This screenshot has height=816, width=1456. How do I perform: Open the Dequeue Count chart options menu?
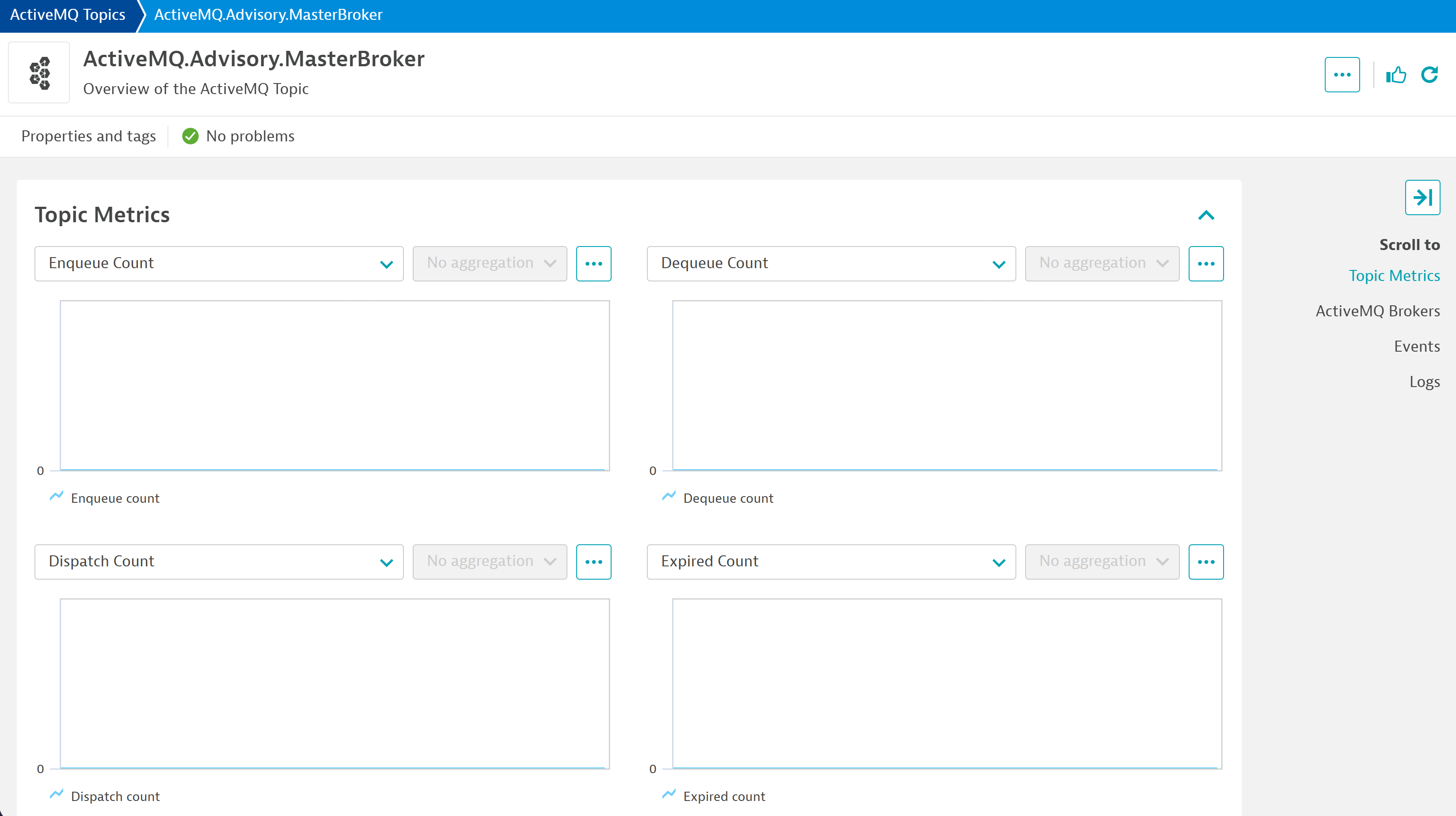pyautogui.click(x=1205, y=263)
